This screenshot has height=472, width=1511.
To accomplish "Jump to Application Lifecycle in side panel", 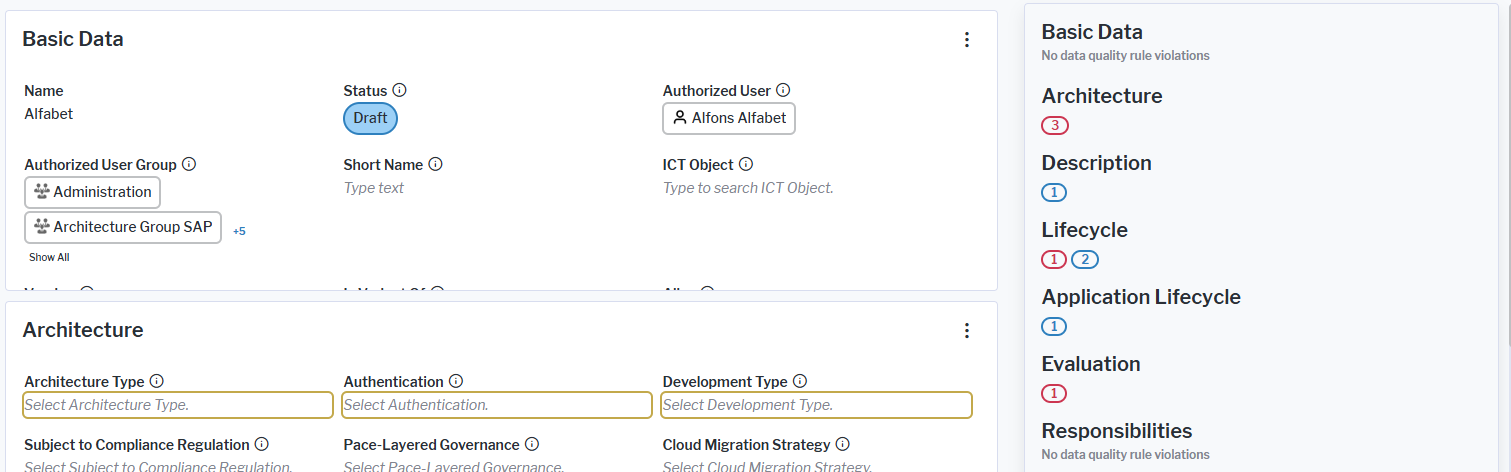I will tap(1141, 297).
